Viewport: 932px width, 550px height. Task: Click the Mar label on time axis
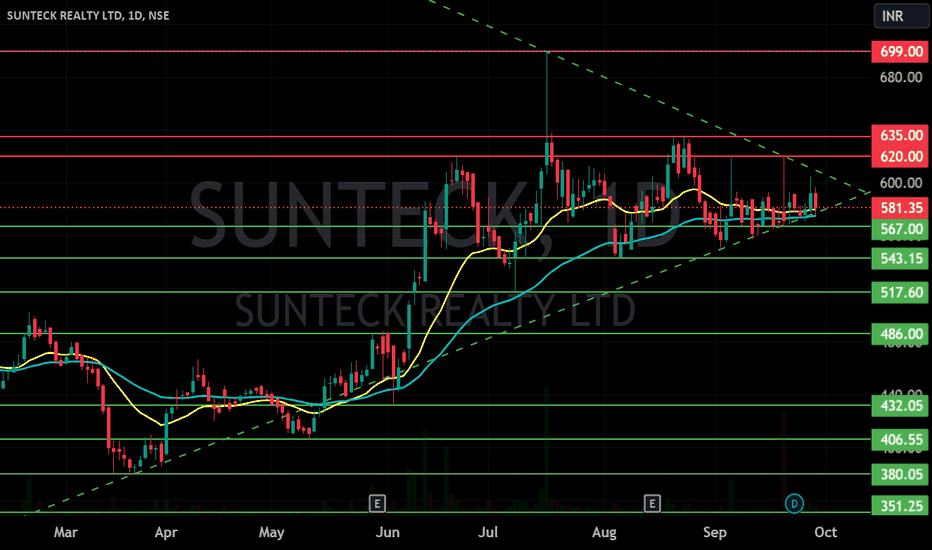pyautogui.click(x=65, y=532)
